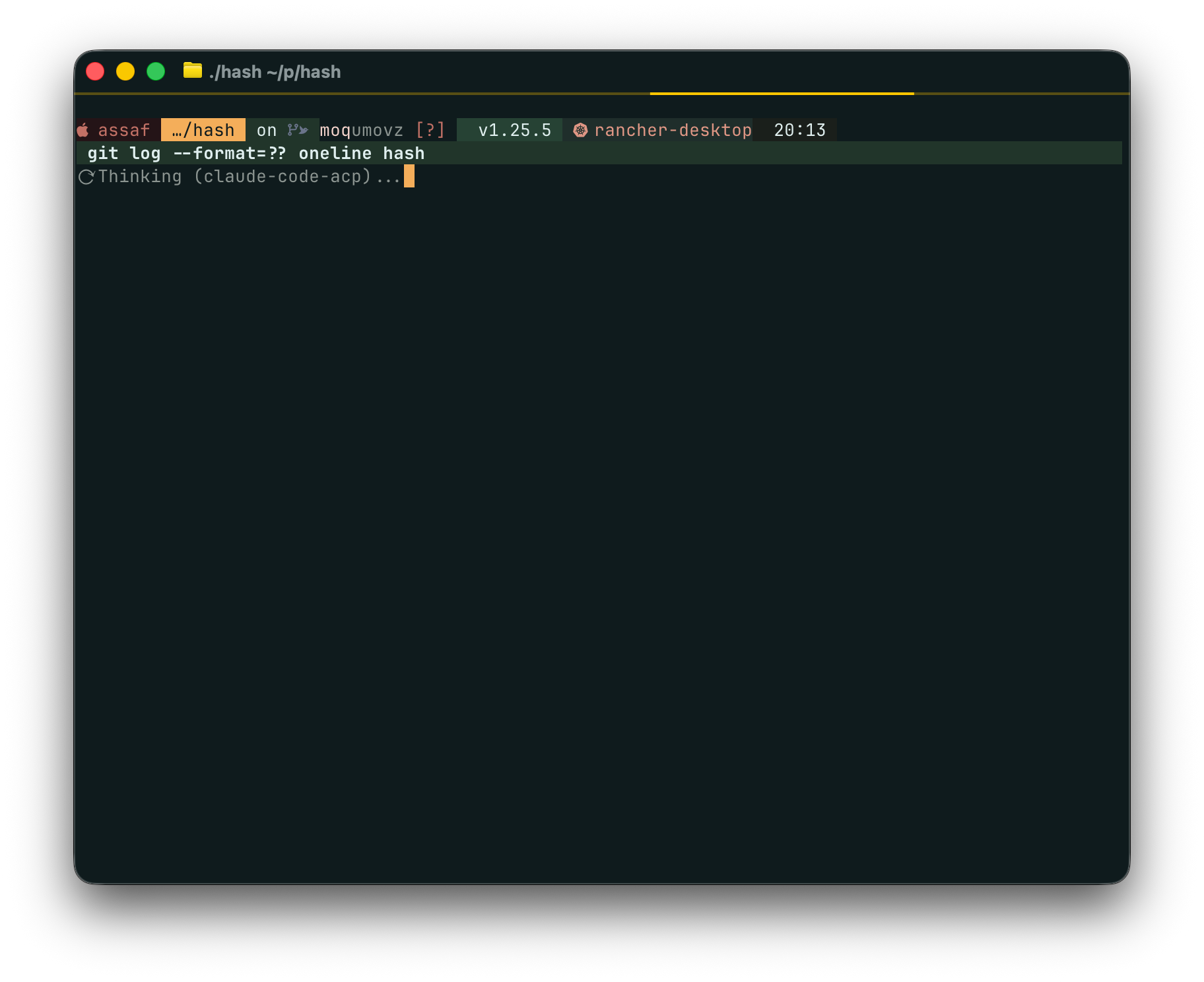Click the assaf username segment
Image resolution: width=1204 pixels, height=982 pixels.
(124, 130)
